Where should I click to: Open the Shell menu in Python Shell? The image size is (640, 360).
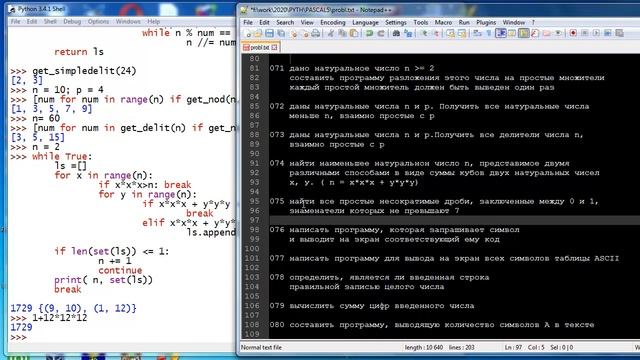[50, 22]
